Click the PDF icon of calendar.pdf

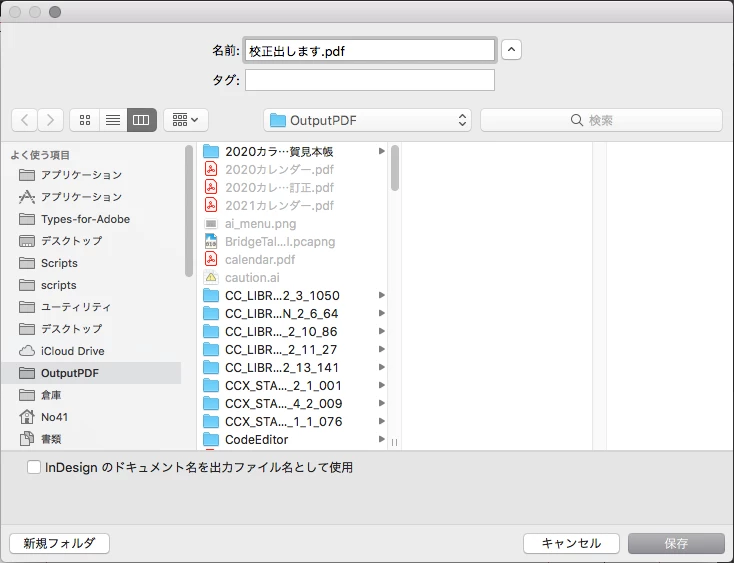(211, 259)
